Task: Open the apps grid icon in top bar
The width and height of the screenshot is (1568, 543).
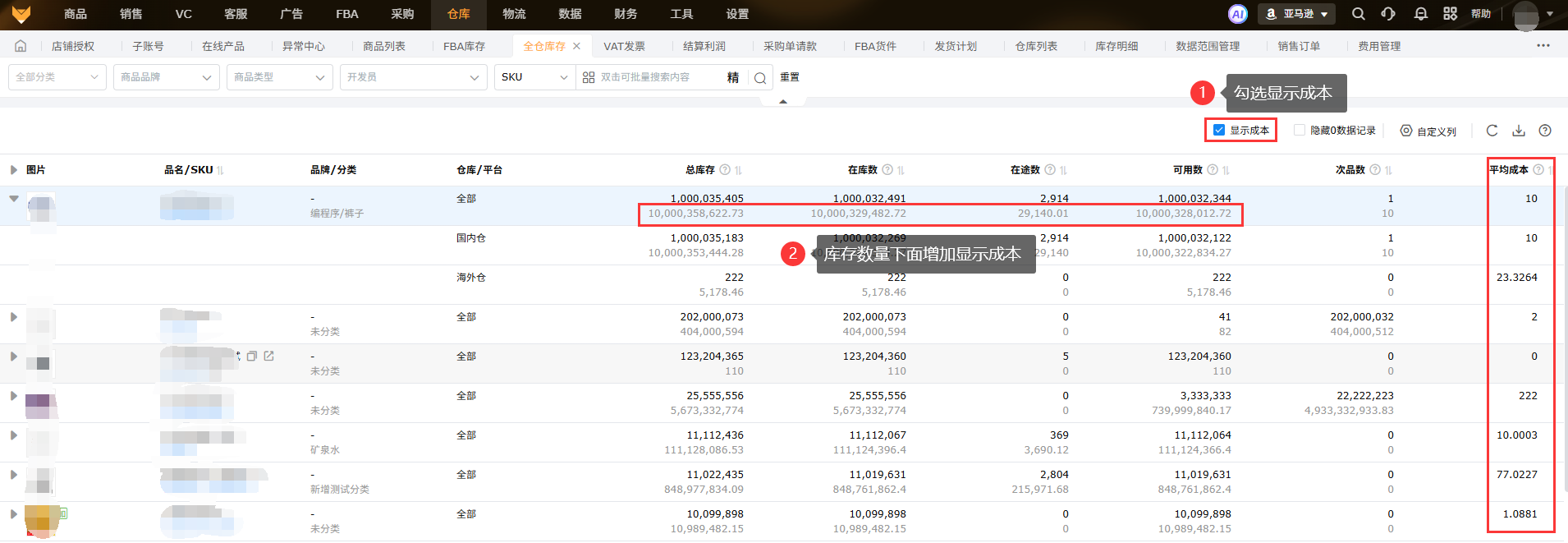Action: (1451, 14)
